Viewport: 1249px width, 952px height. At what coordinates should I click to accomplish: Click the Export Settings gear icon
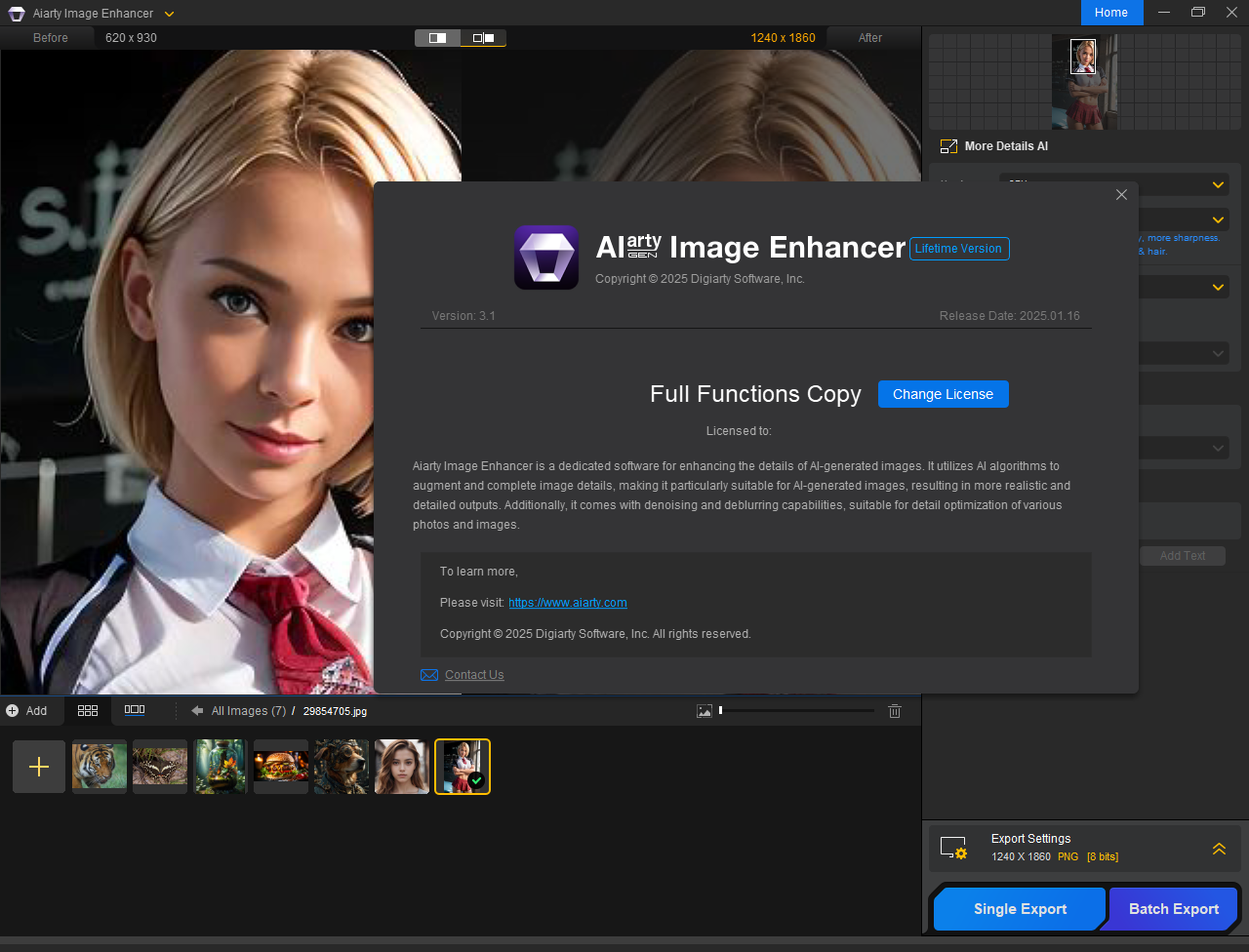[x=953, y=848]
